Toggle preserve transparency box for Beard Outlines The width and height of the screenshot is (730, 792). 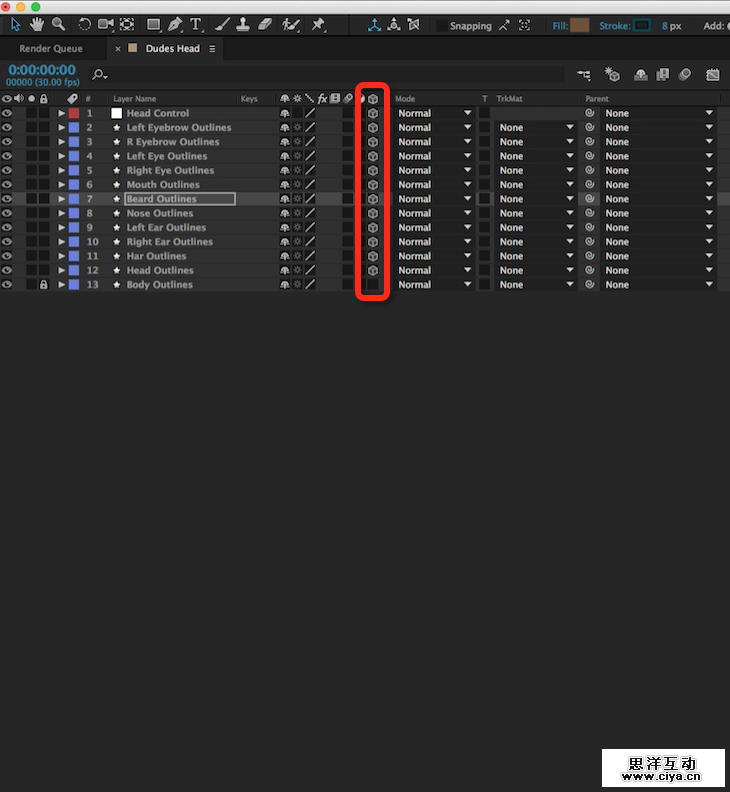[484, 199]
